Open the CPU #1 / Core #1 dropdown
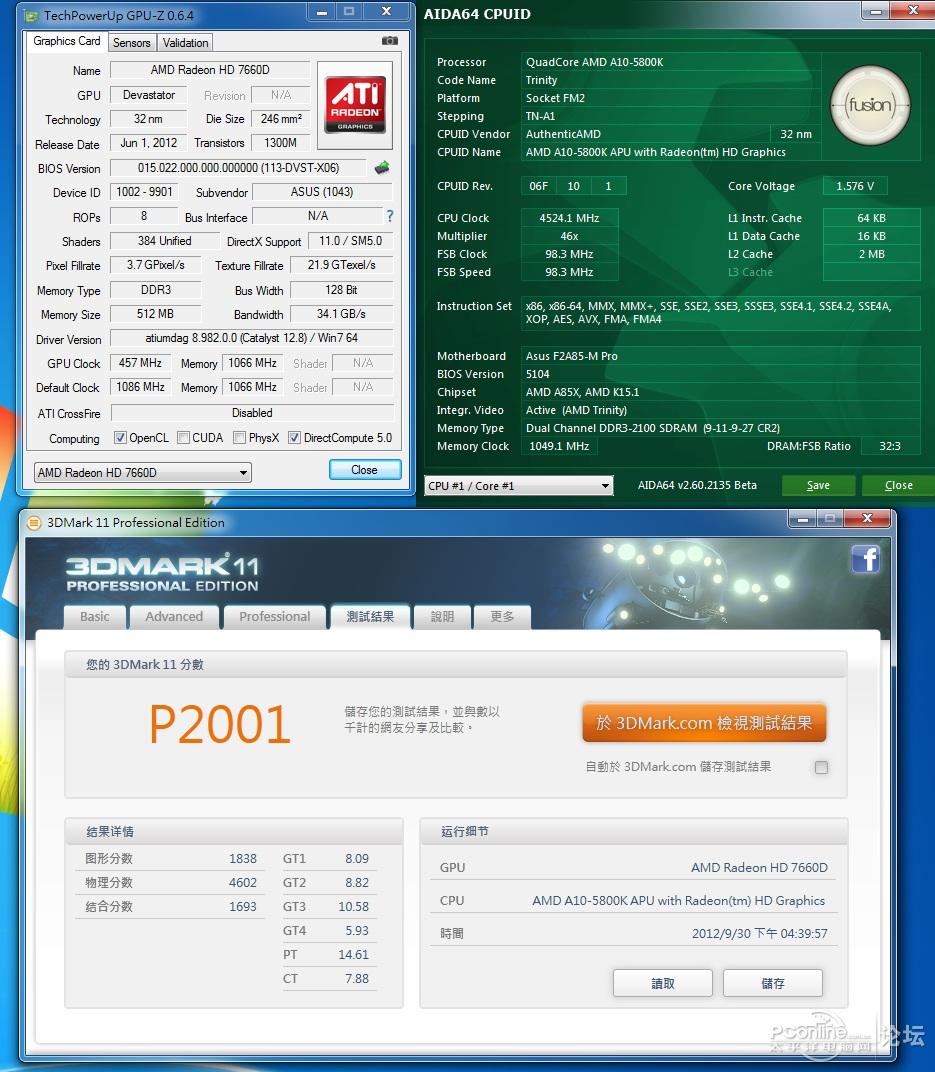 pos(519,485)
